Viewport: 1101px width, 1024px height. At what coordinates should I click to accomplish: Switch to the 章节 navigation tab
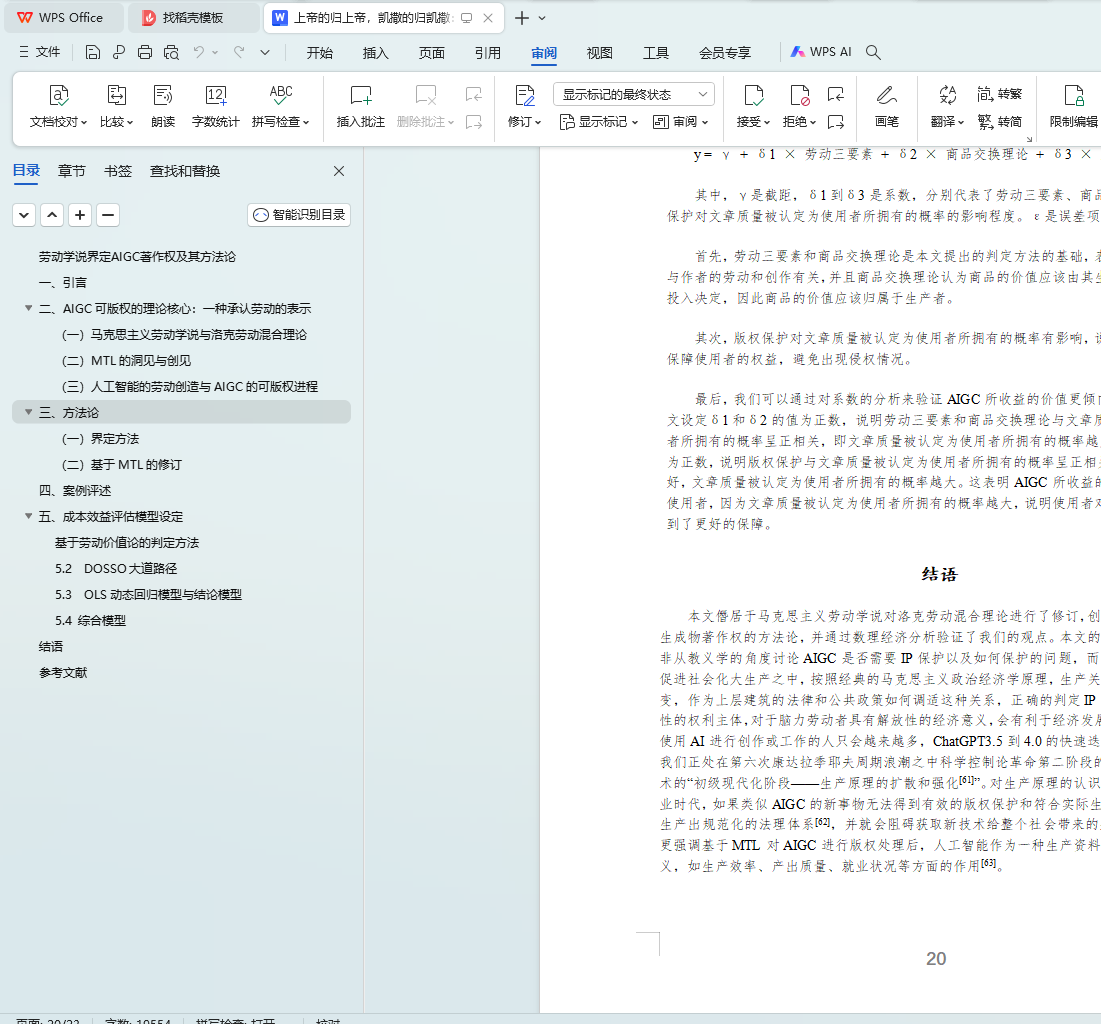(72, 171)
